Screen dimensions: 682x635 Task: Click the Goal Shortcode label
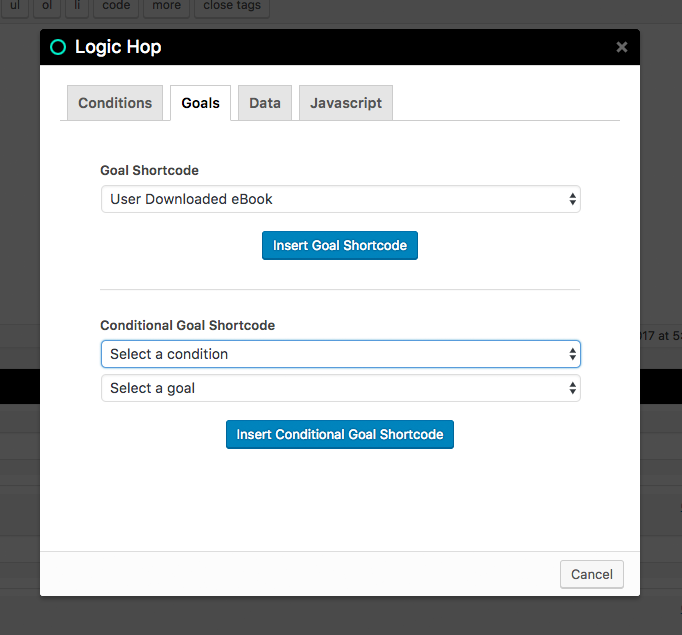[x=149, y=170]
